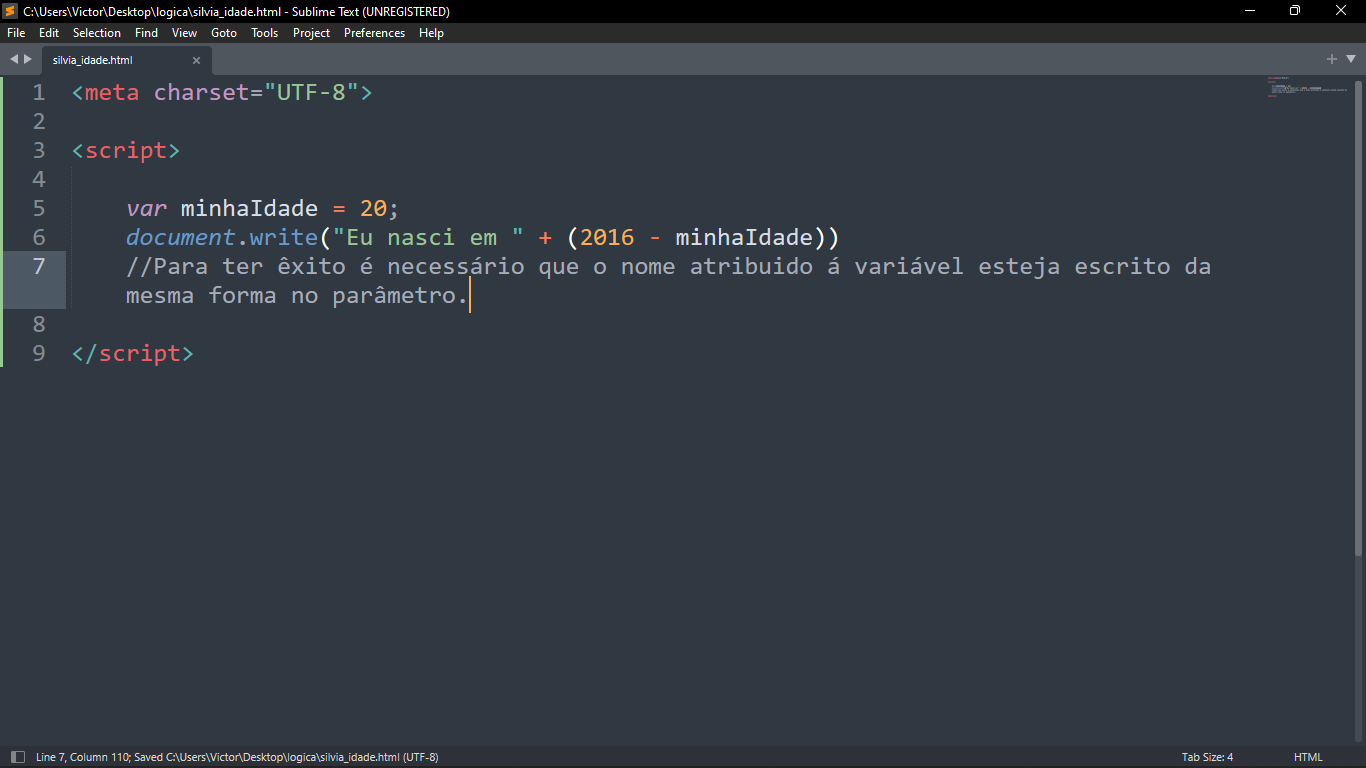Click the closing </script> tag
1366x768 pixels.
point(133,354)
